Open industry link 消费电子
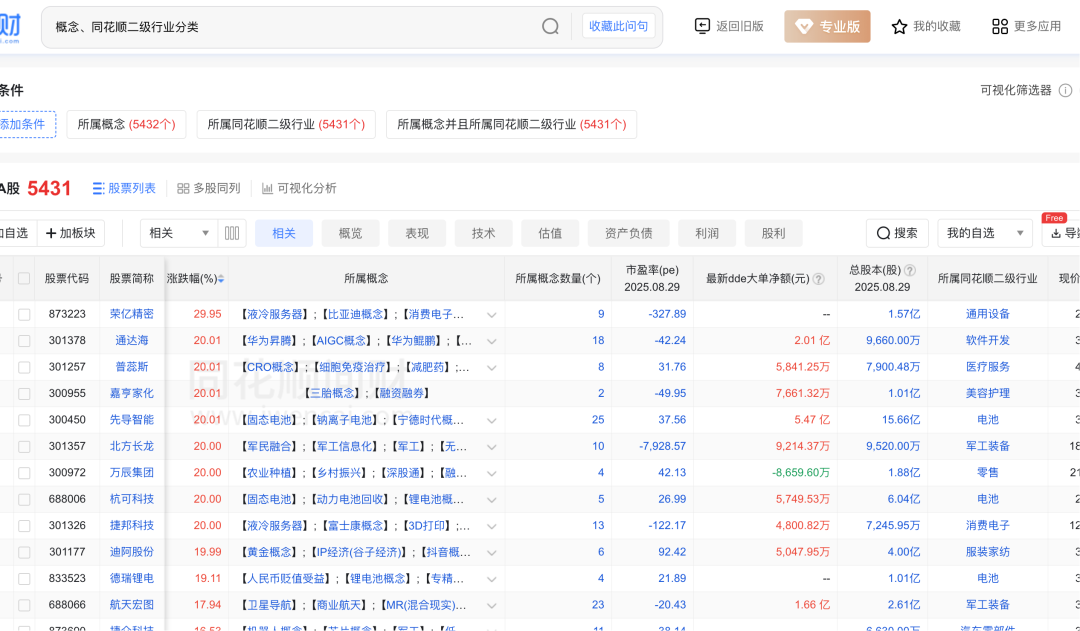This screenshot has width=1080, height=631. pyautogui.click(x=988, y=526)
